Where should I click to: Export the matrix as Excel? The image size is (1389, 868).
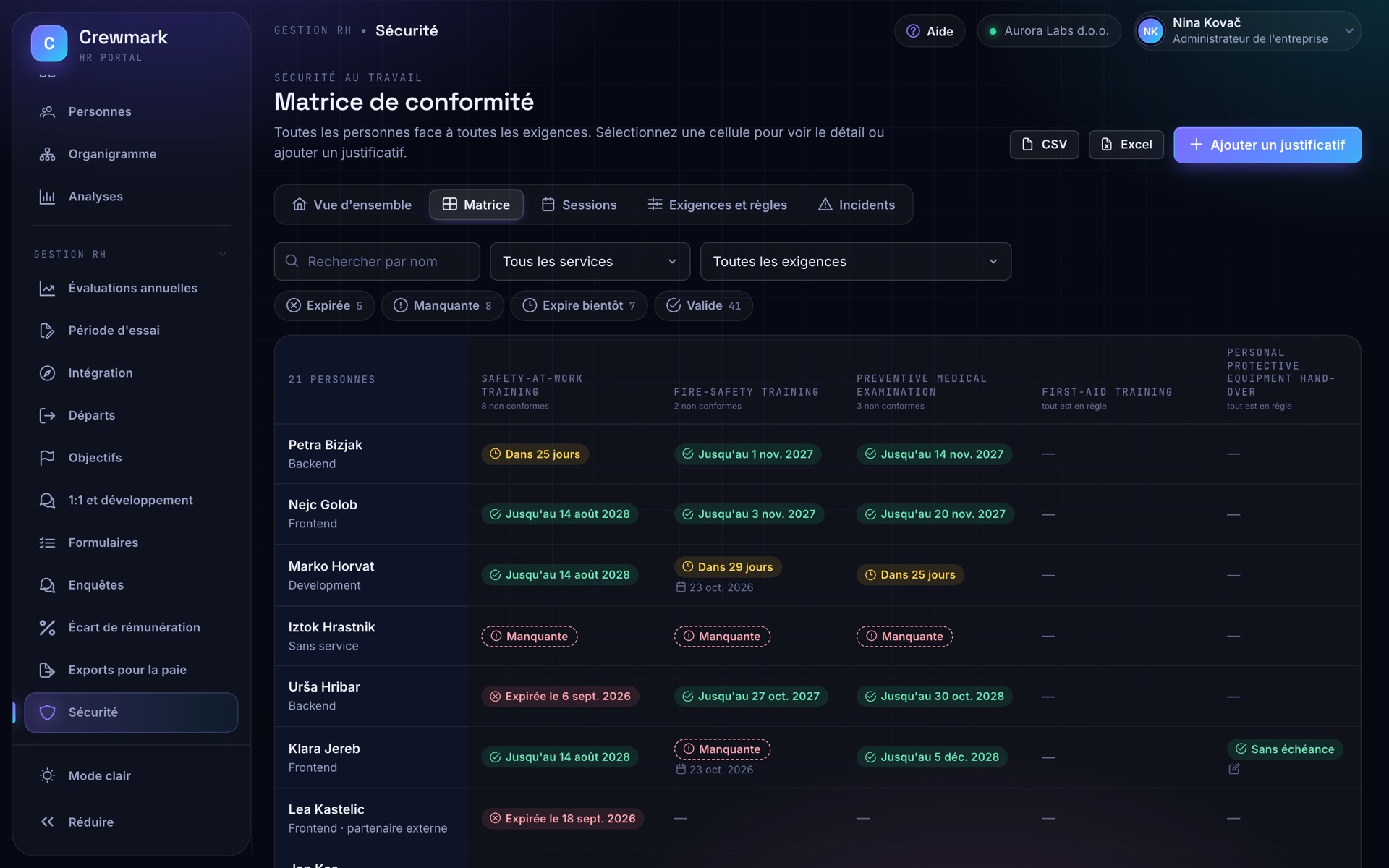[x=1126, y=145]
